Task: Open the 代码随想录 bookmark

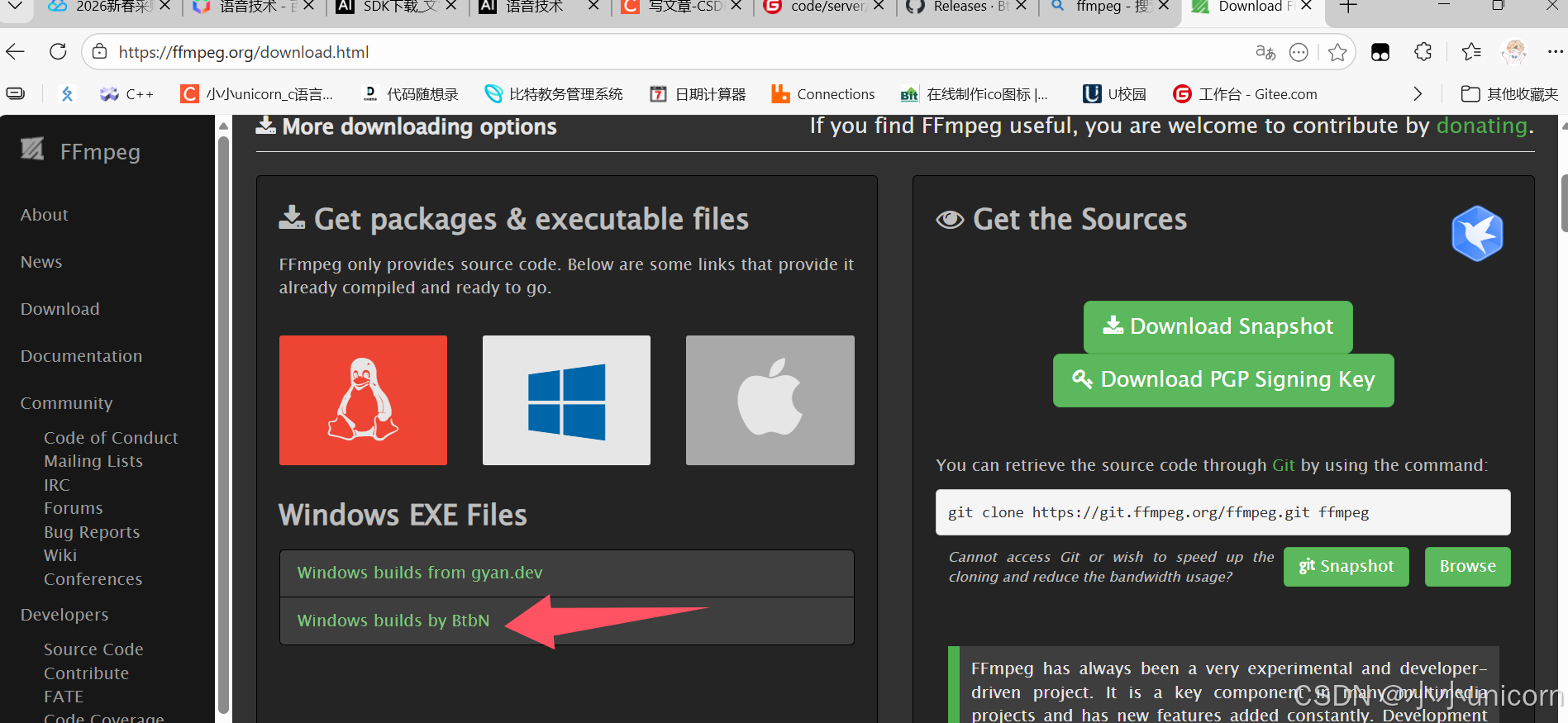Action: point(411,94)
